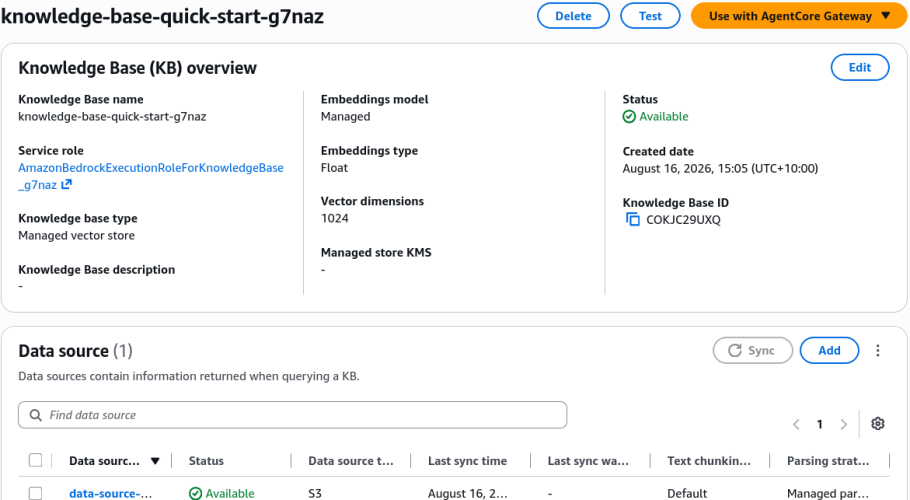This screenshot has width=910, height=500.
Task: Click the Default text chunking cell
Action: click(687, 493)
